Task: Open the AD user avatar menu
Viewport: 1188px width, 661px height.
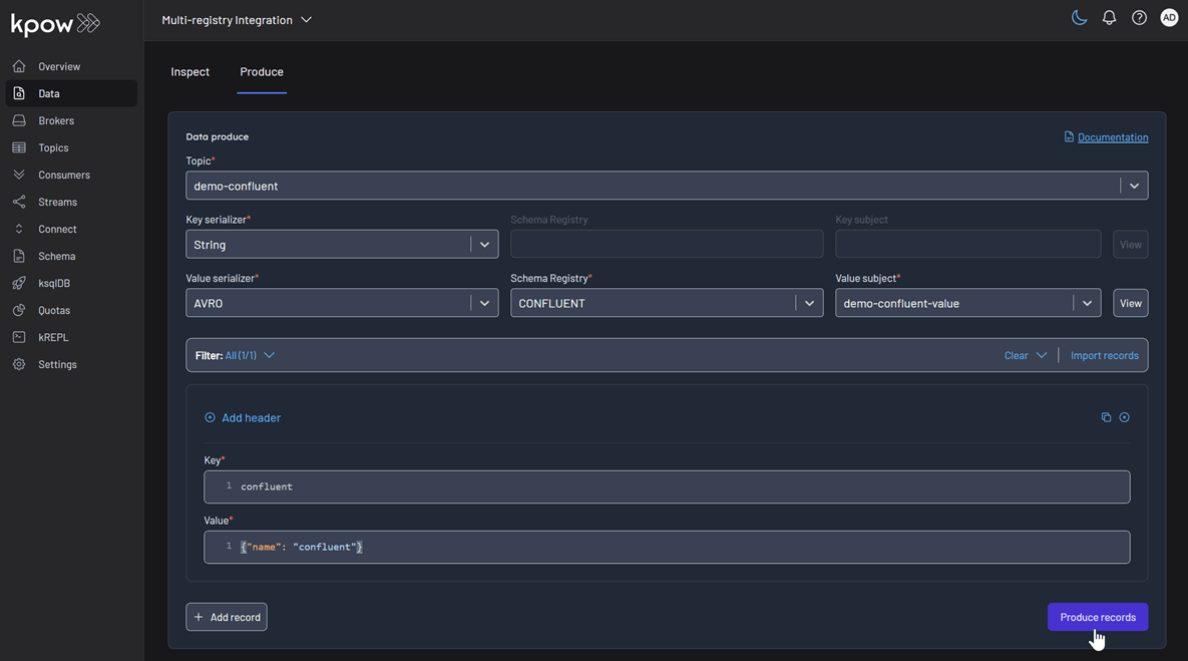Action: point(1169,17)
